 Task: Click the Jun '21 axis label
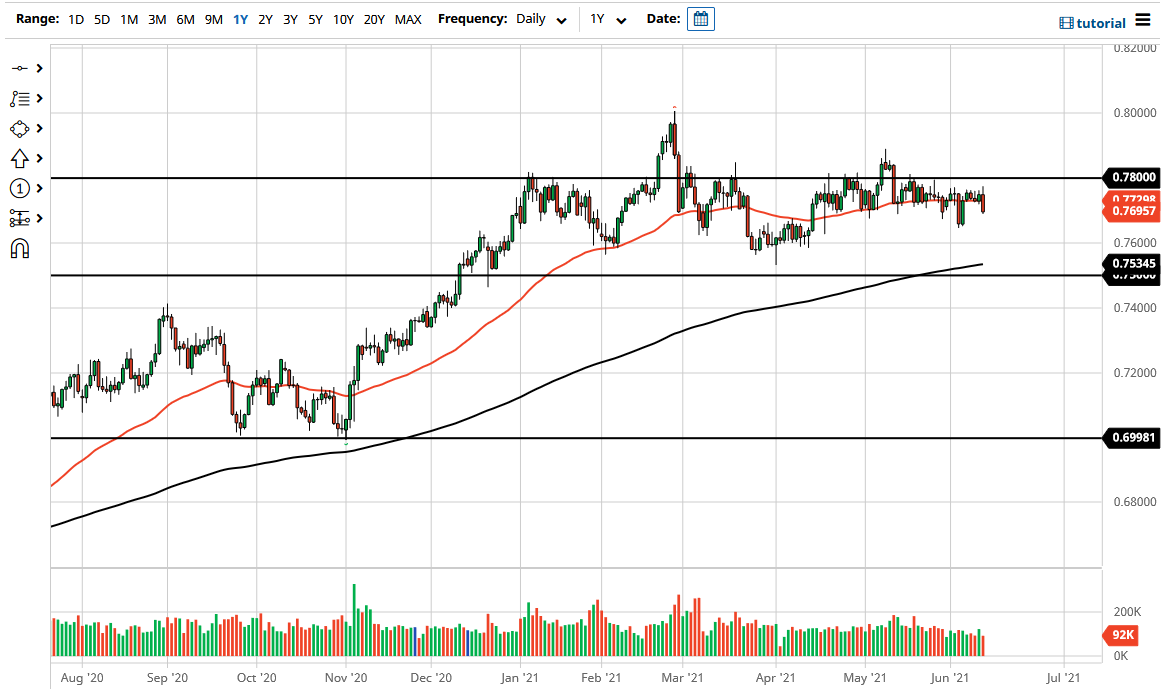click(x=950, y=678)
